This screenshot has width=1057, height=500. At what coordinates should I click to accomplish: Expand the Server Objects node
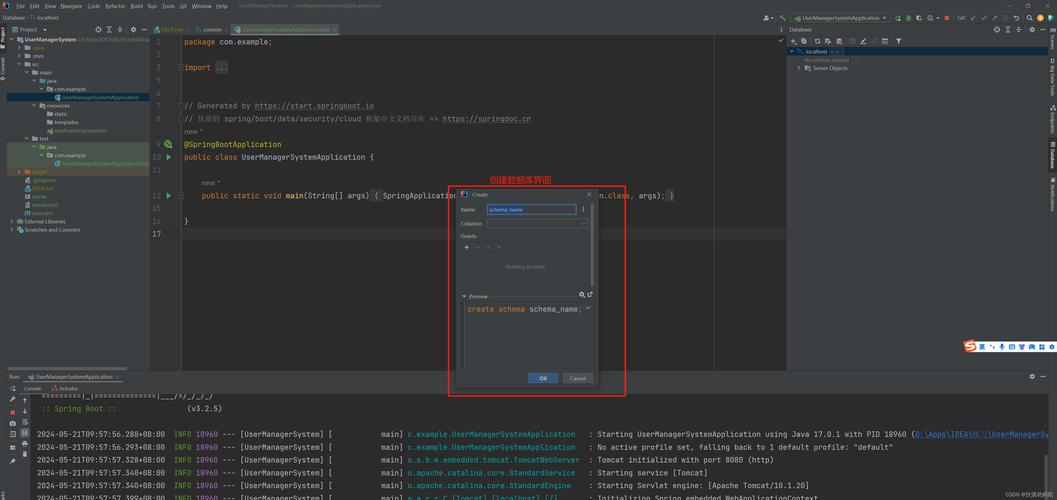point(799,68)
